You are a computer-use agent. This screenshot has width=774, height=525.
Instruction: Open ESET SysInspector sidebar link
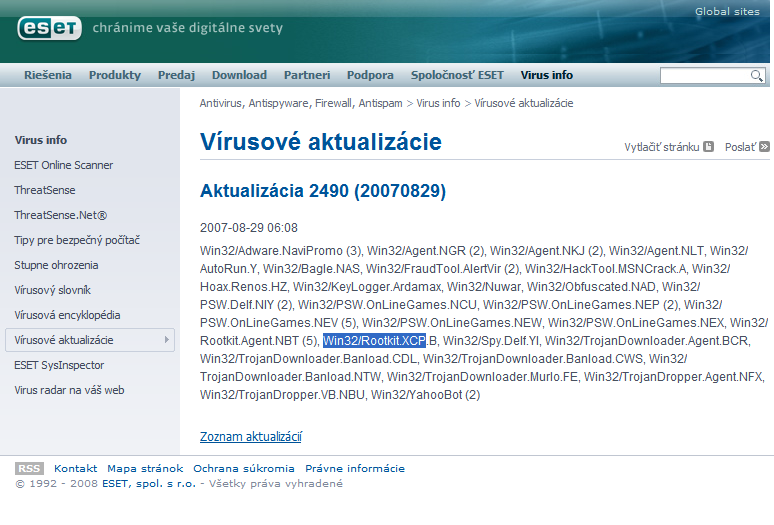tap(59, 365)
